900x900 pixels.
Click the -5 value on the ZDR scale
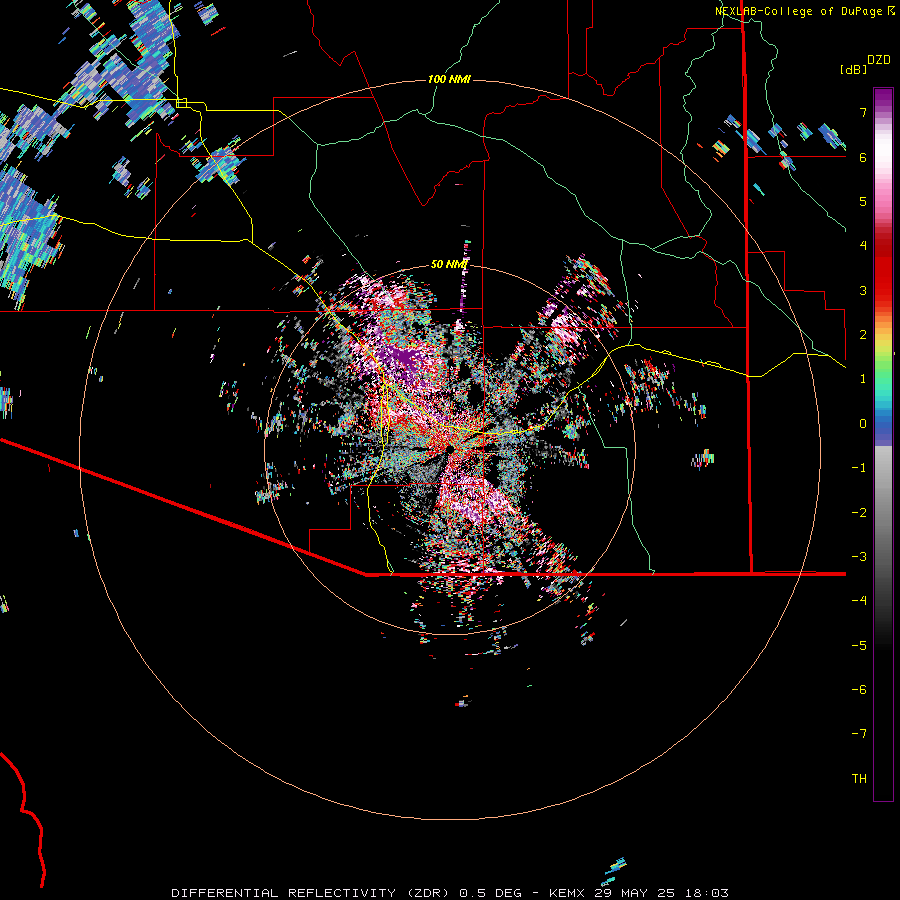click(x=859, y=646)
